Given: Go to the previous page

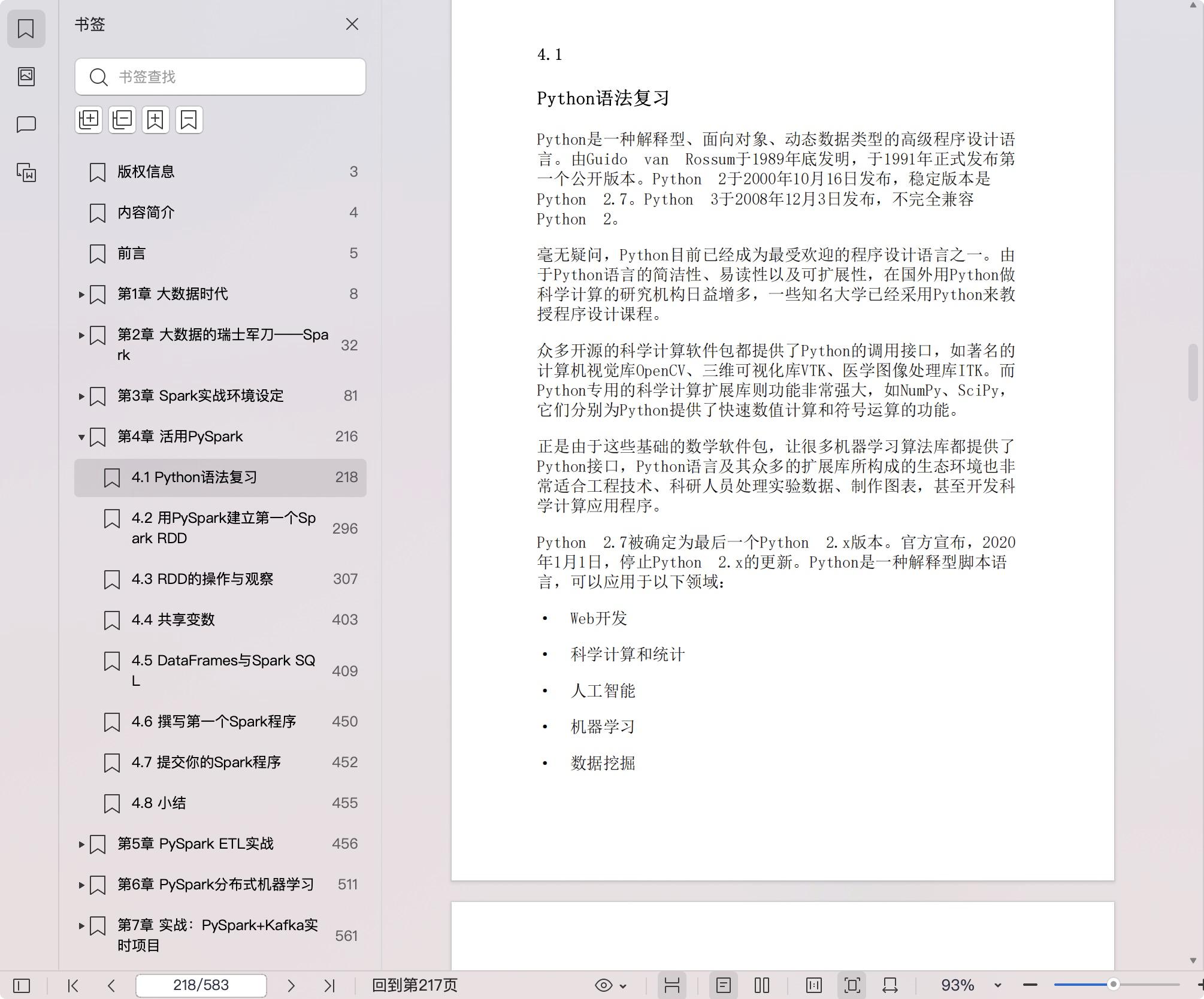Looking at the screenshot, I should pos(111,985).
